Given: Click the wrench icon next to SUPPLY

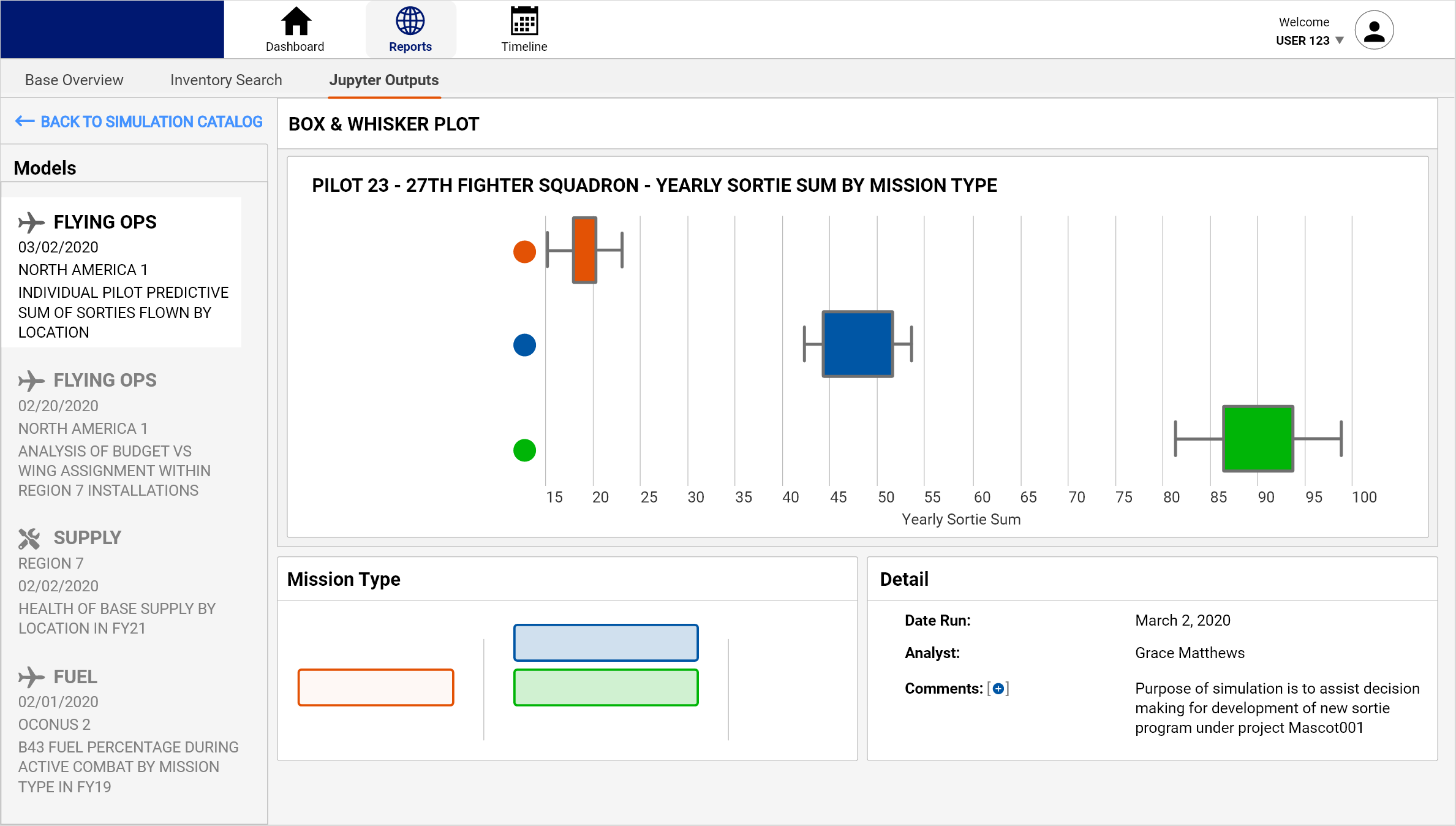Looking at the screenshot, I should point(29,539).
